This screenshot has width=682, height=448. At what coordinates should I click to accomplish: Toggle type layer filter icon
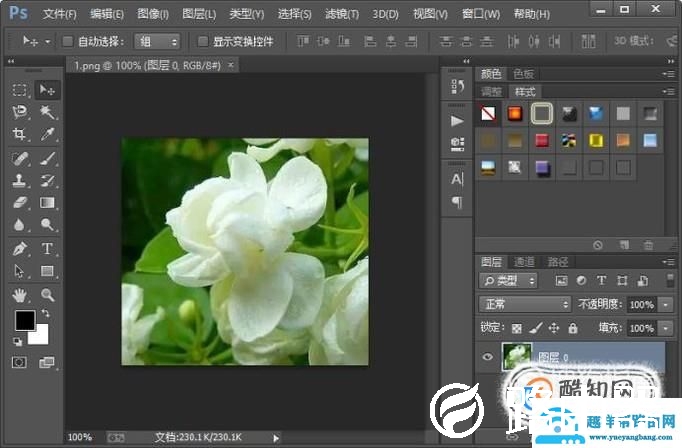pyautogui.click(x=602, y=281)
